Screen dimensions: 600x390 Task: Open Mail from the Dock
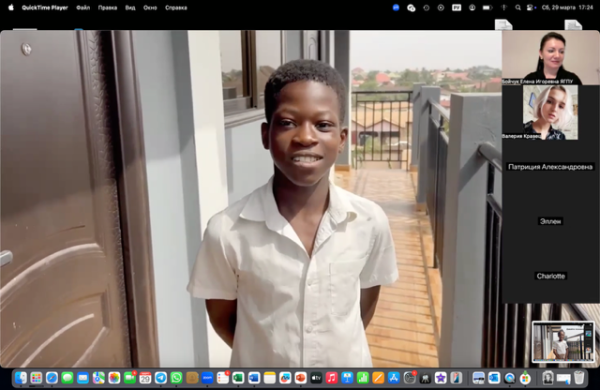click(x=83, y=378)
